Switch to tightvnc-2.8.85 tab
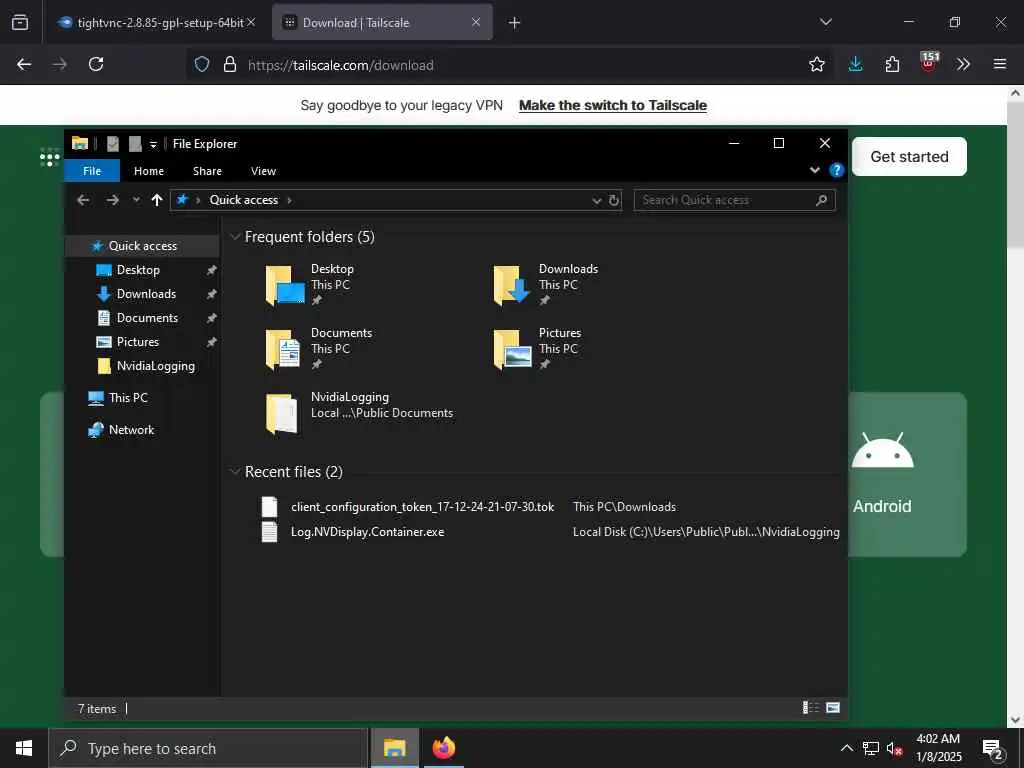1024x768 pixels. [156, 22]
